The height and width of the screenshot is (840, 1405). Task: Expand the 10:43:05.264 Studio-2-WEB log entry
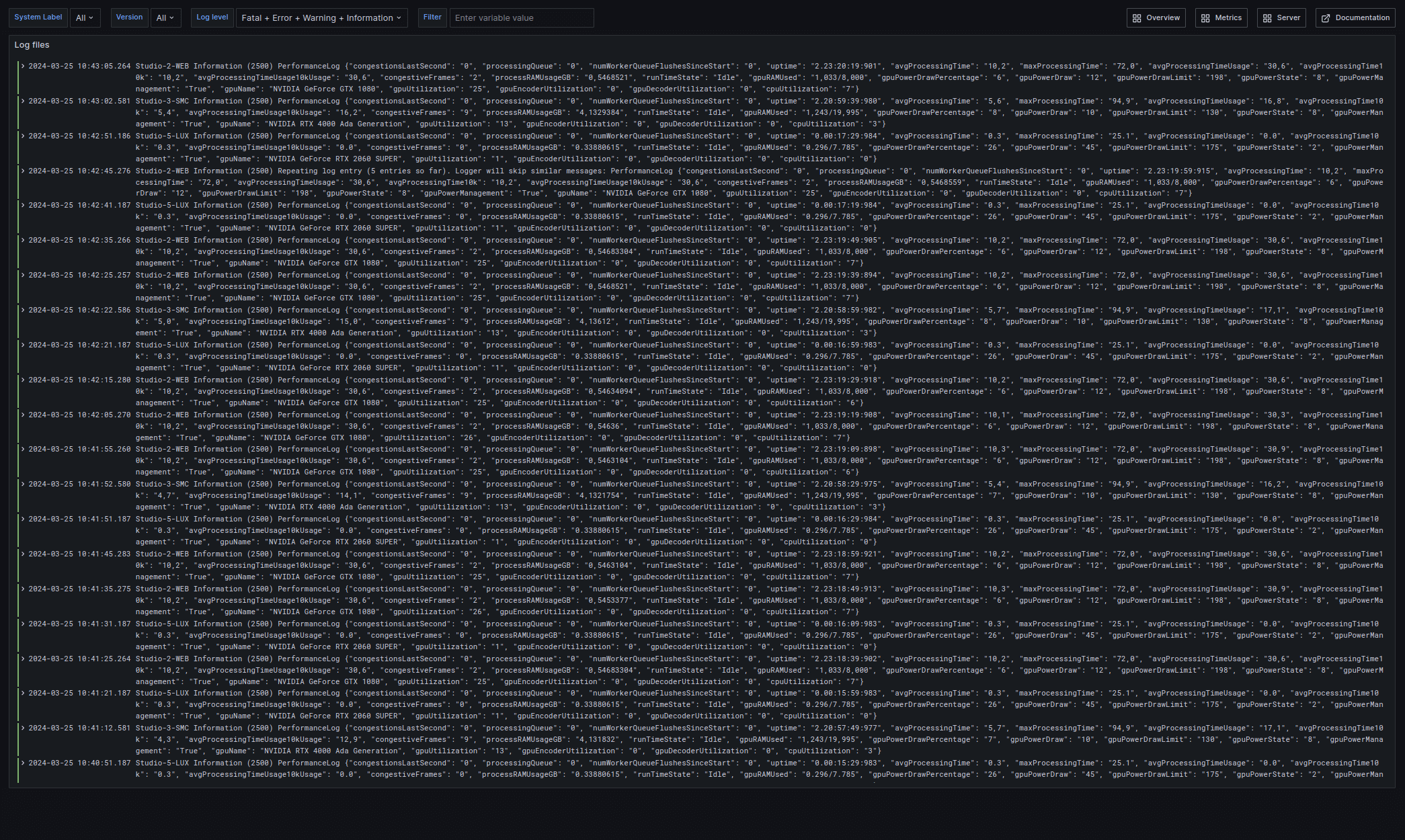pos(23,67)
